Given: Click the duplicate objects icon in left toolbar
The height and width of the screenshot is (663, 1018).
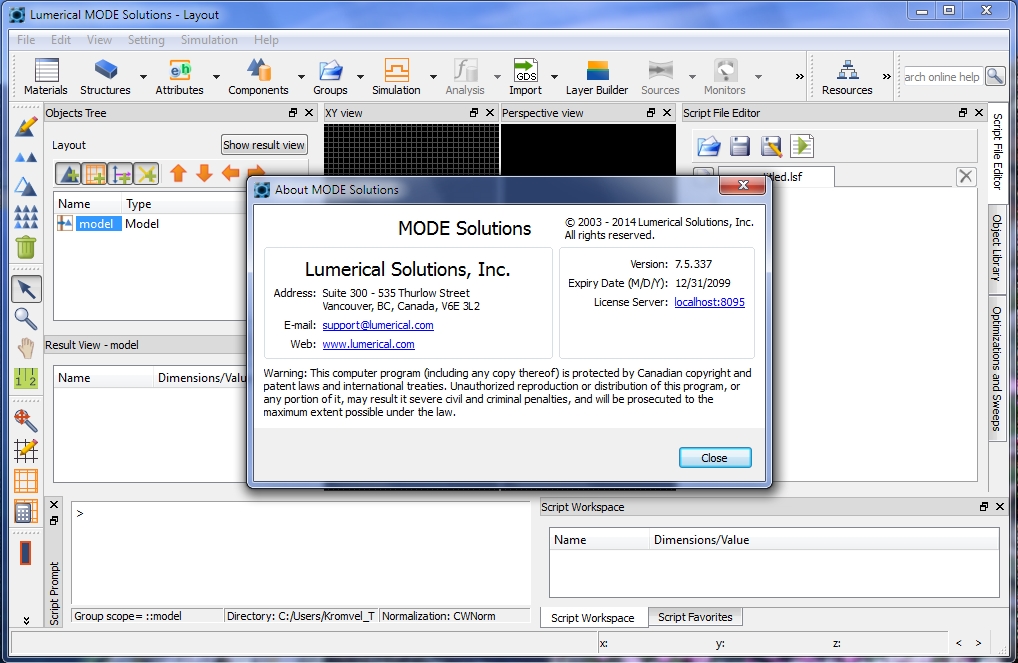Looking at the screenshot, I should 26,157.
